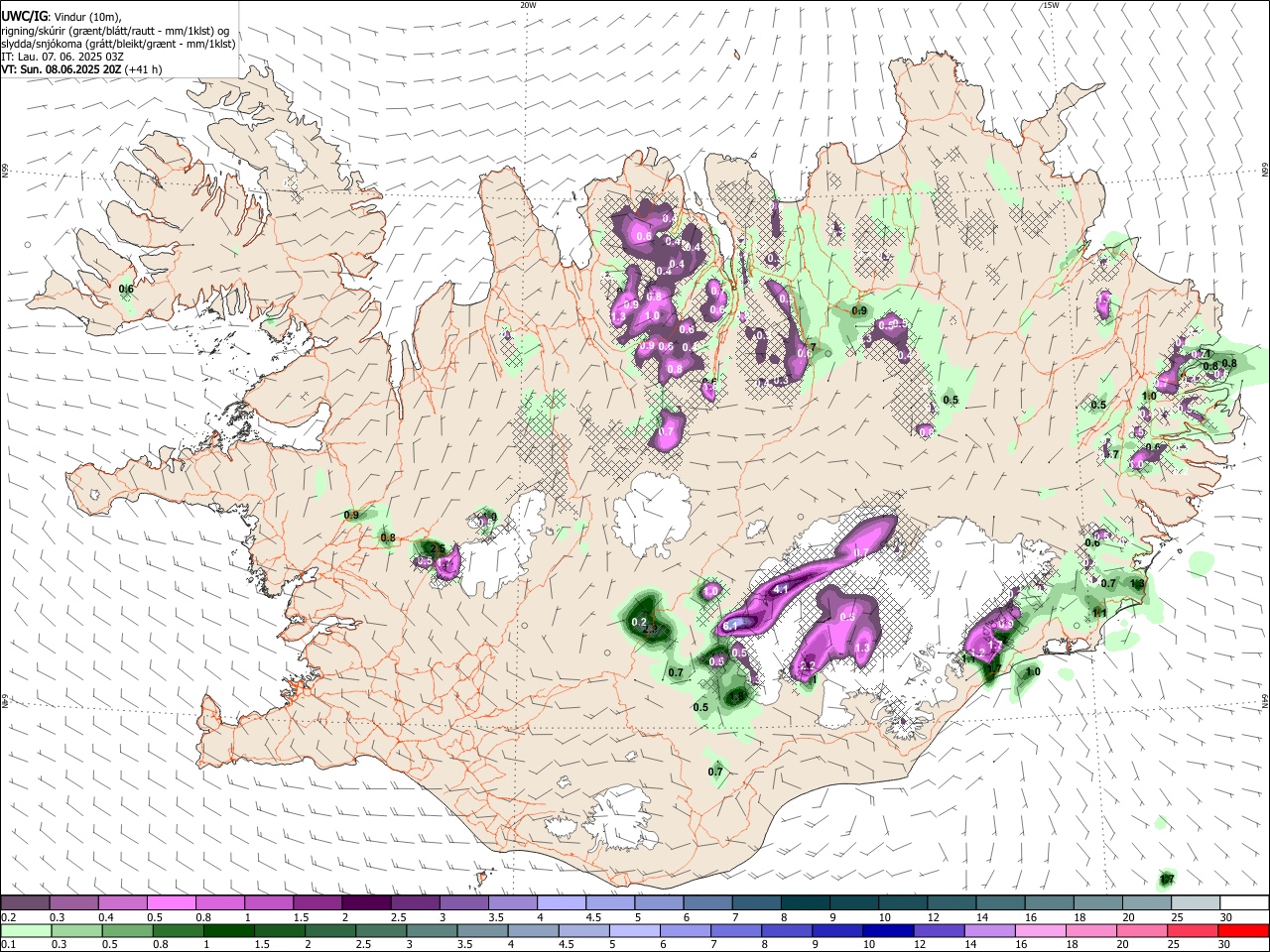Select the red-pink swatch labeled 25 on bottom scale

coord(1193,930)
